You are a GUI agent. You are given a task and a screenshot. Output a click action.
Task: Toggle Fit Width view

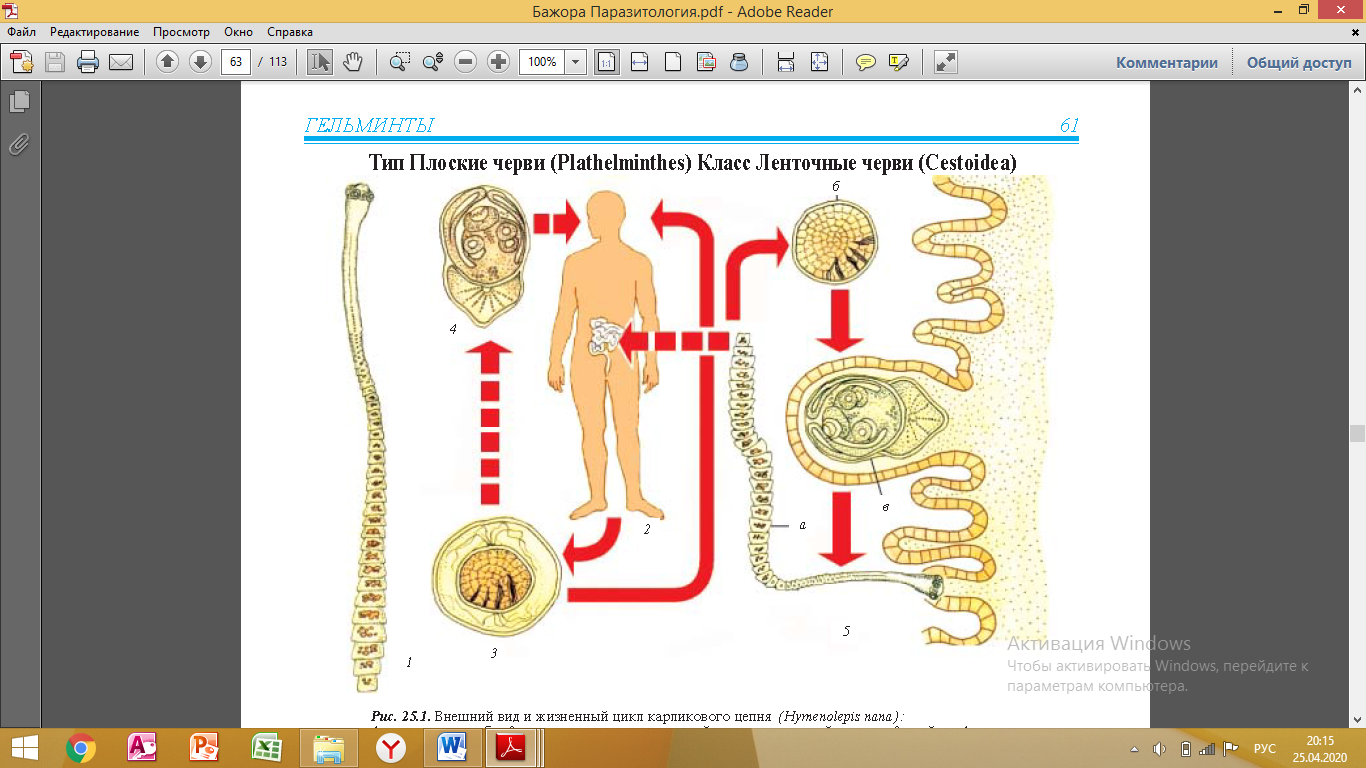click(x=640, y=62)
